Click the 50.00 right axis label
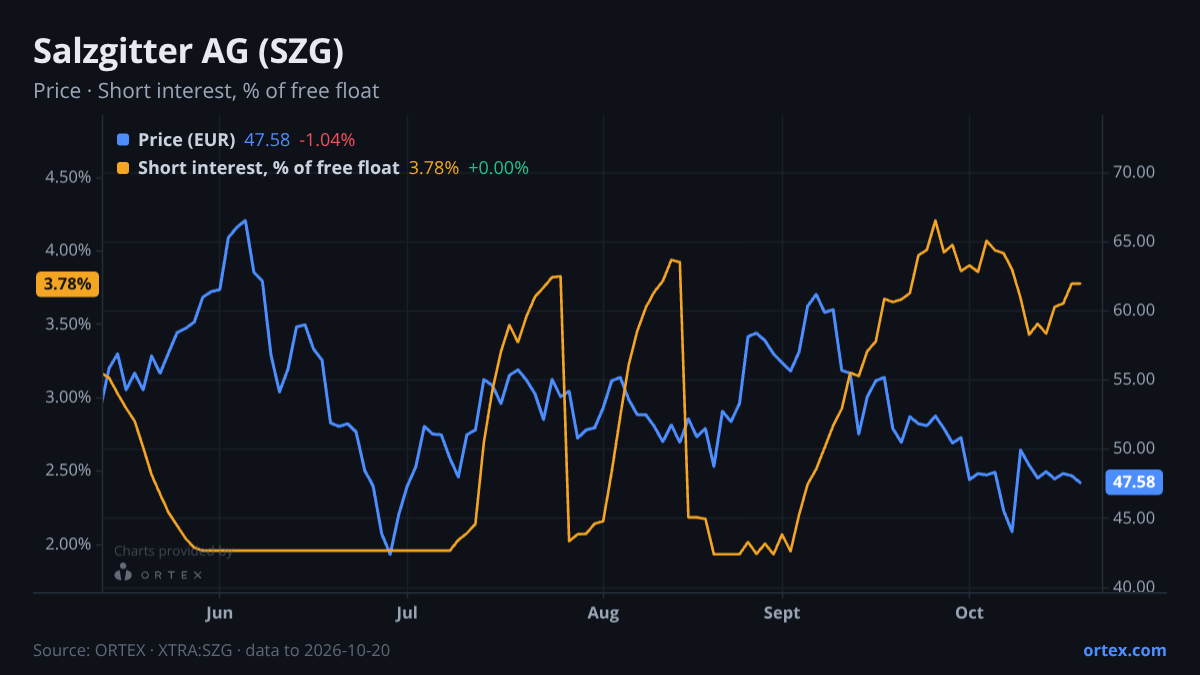 [x=1134, y=448]
